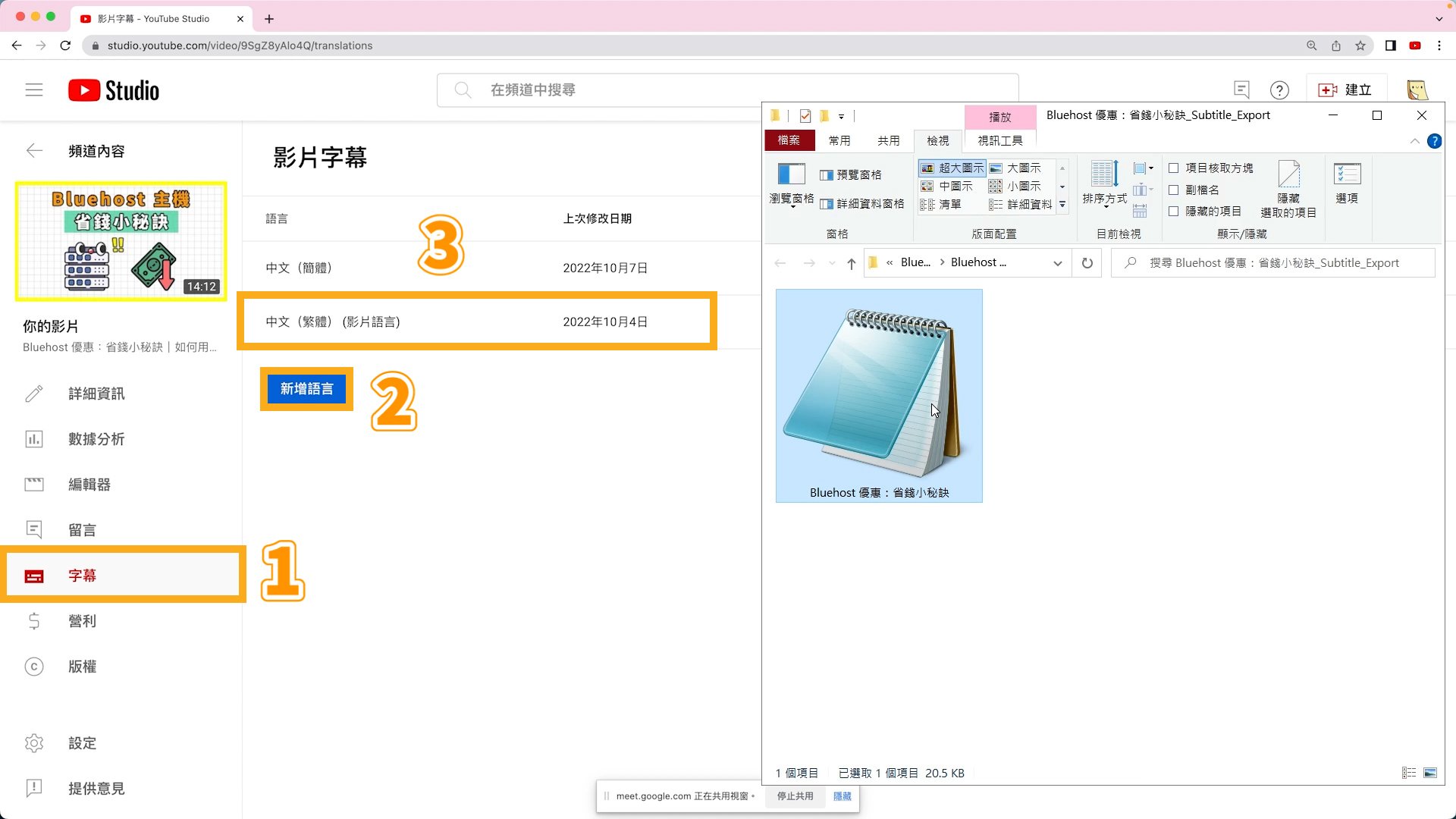
Task: Open the Explorer address bar history dropdown
Action: tap(1058, 263)
